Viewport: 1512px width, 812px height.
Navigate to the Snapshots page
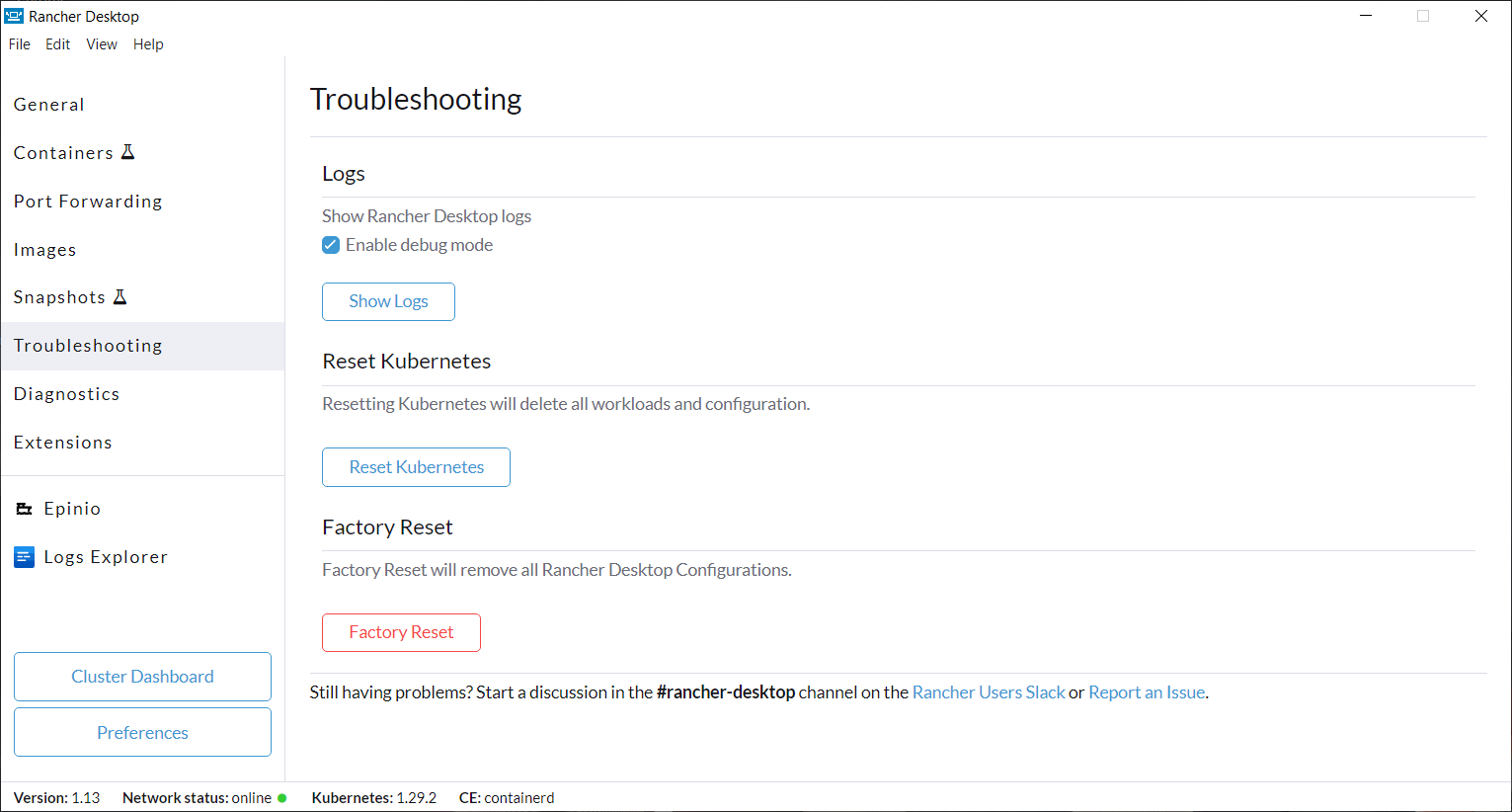[x=142, y=297]
